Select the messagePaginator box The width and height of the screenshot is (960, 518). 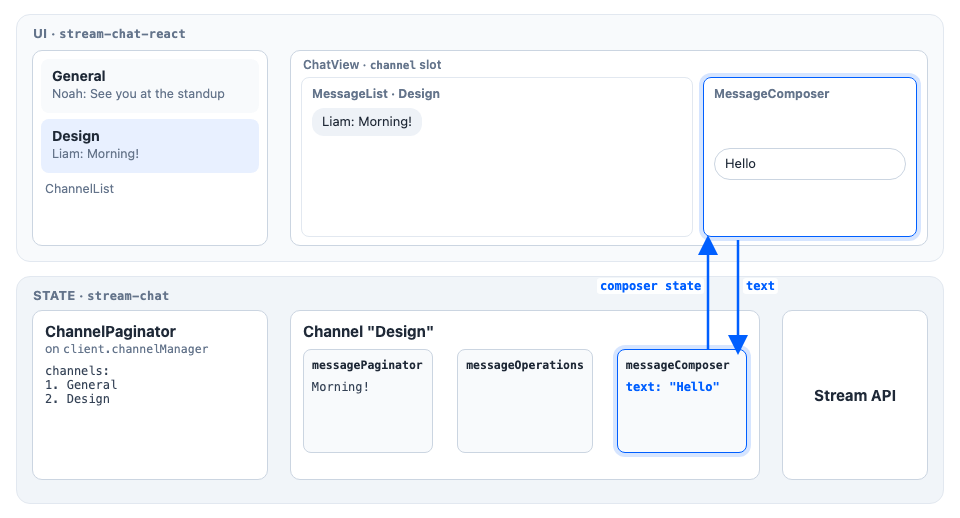click(x=368, y=401)
